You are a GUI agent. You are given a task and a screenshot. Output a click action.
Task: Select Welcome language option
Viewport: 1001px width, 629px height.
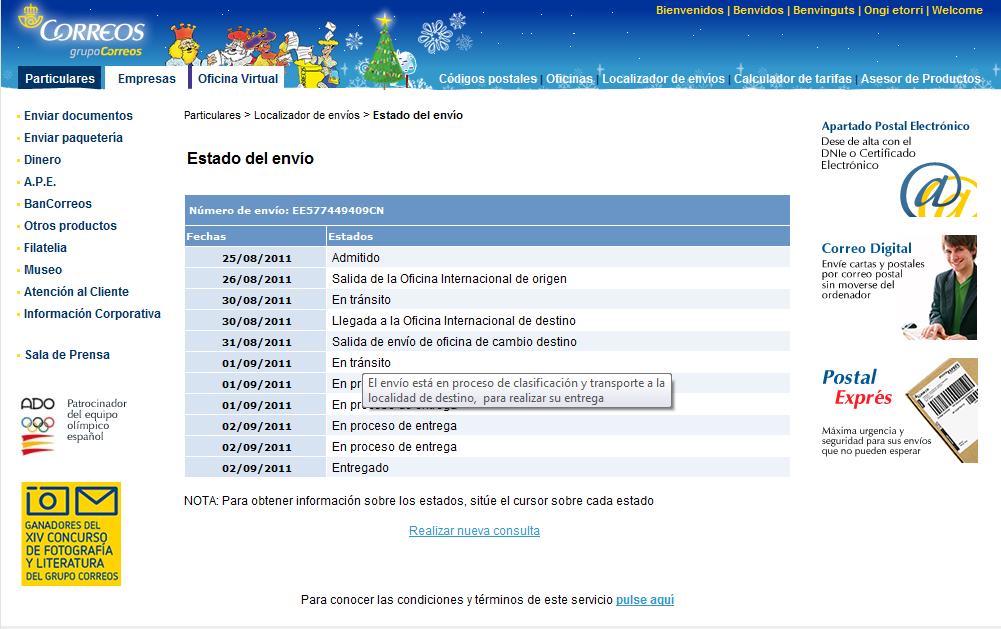(x=957, y=10)
